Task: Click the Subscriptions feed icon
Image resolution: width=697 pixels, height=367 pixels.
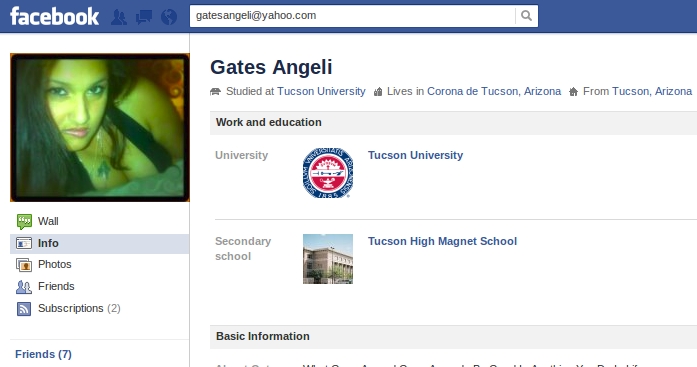Action: 24,309
